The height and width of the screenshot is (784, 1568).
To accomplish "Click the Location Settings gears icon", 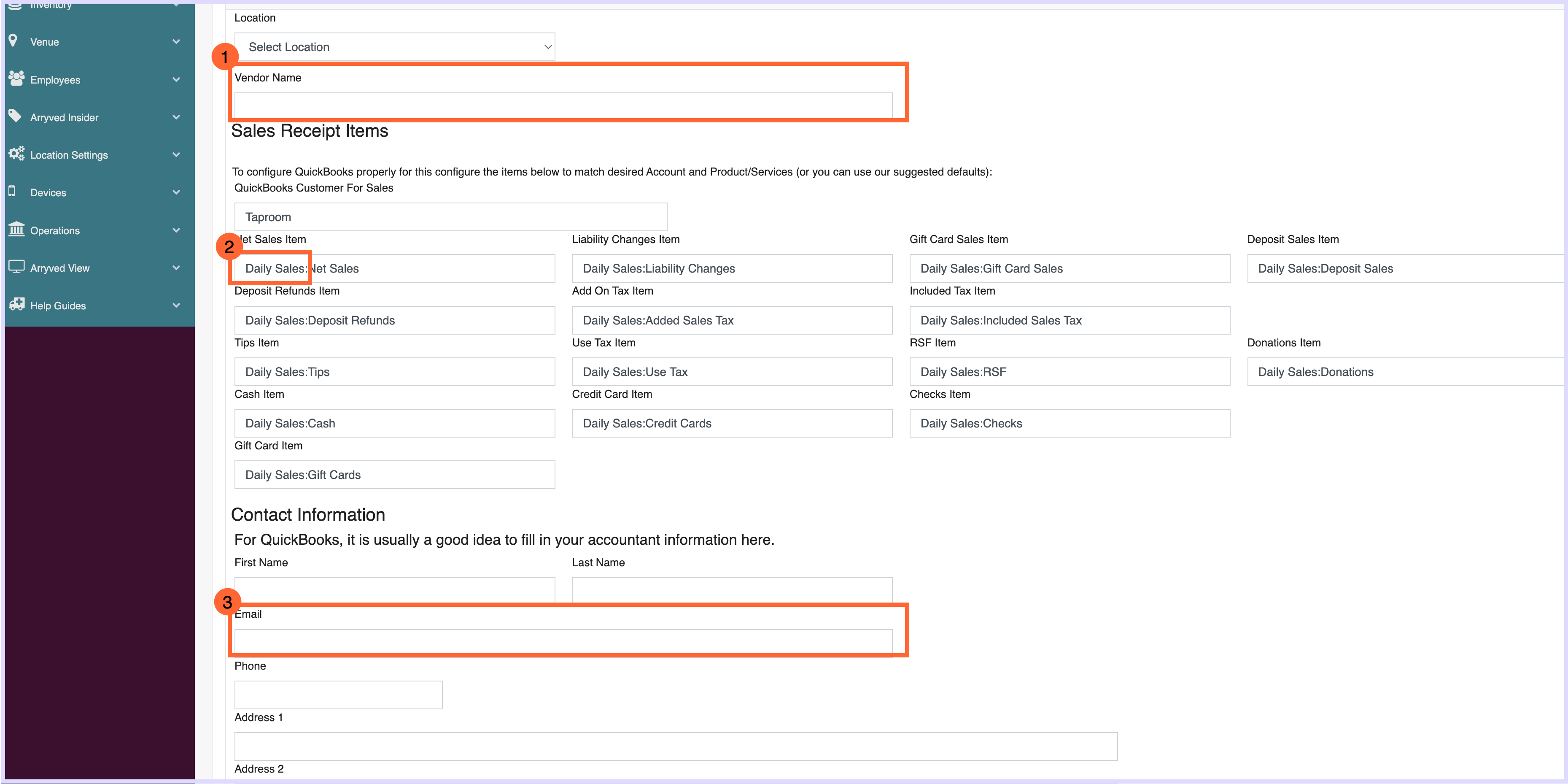I will (16, 154).
